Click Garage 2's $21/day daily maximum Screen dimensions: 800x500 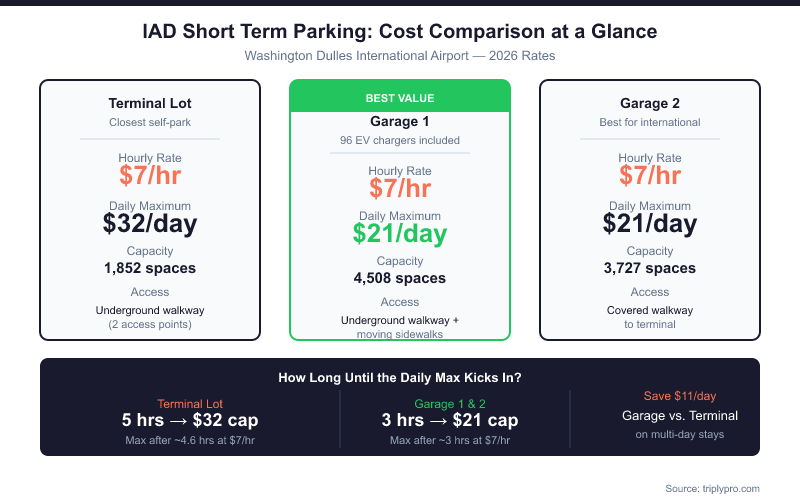[650, 223]
